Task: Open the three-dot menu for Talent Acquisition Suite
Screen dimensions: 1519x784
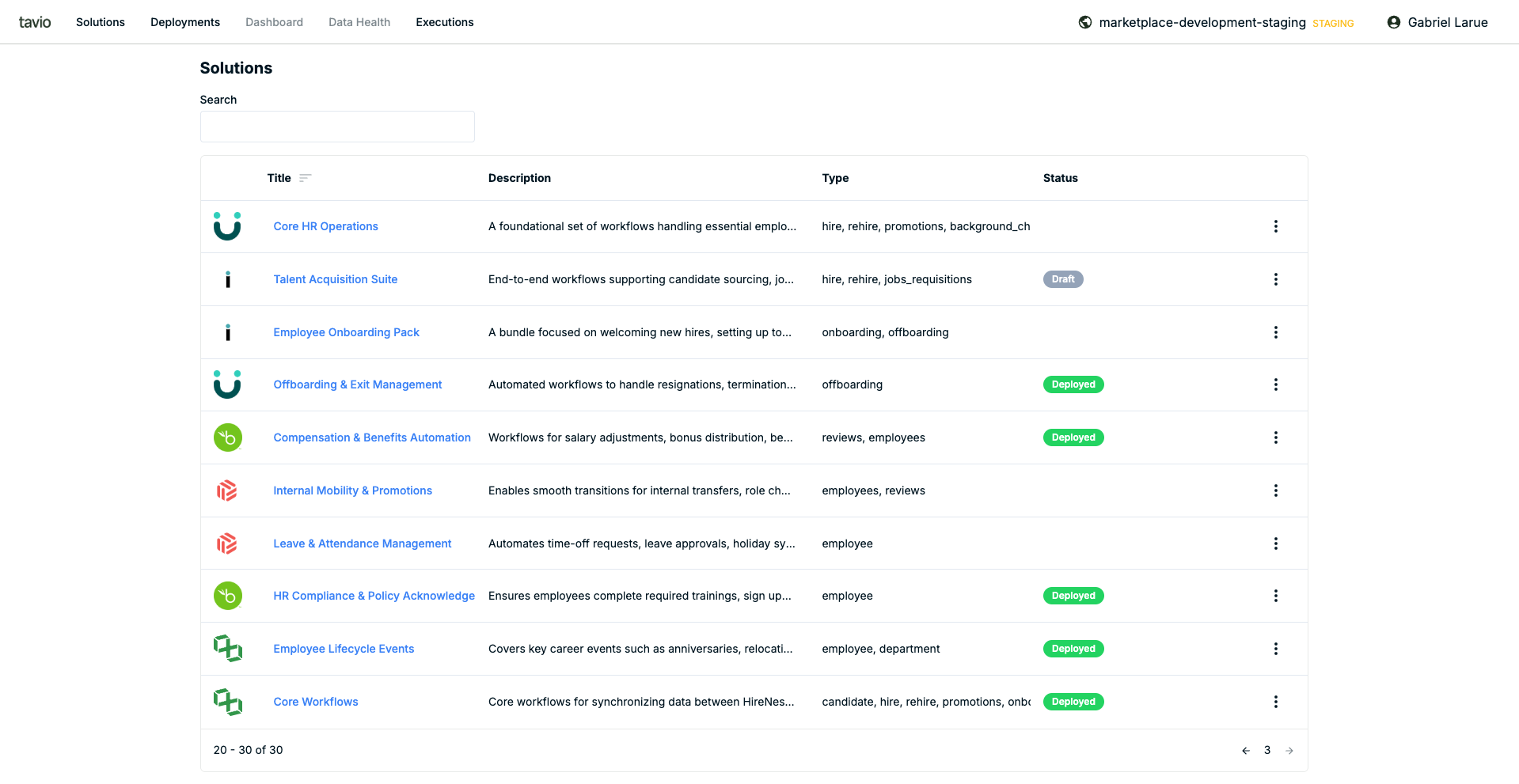Action: (x=1275, y=279)
